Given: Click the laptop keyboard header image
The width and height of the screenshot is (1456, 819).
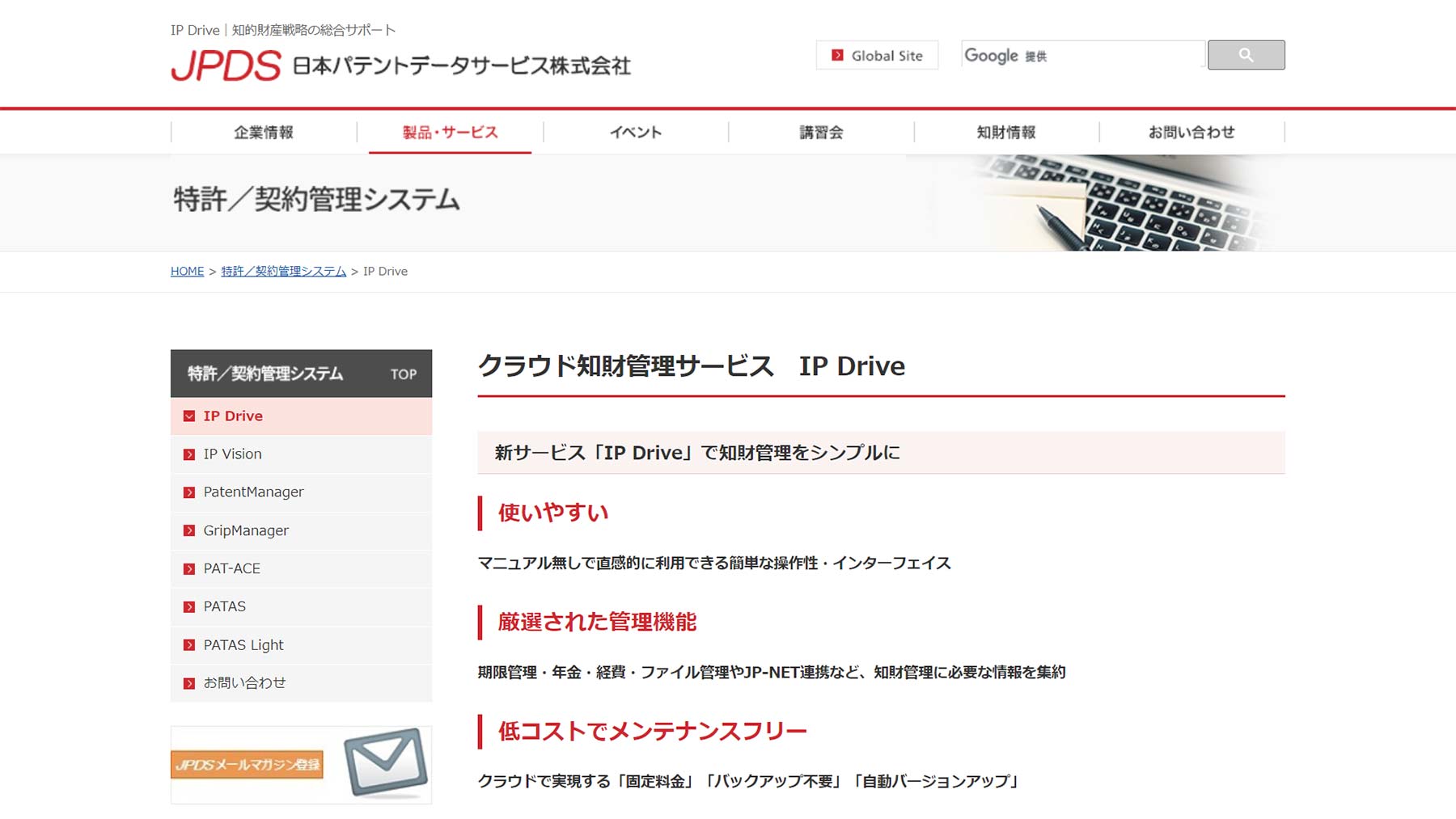Looking at the screenshot, I should pos(1116,203).
